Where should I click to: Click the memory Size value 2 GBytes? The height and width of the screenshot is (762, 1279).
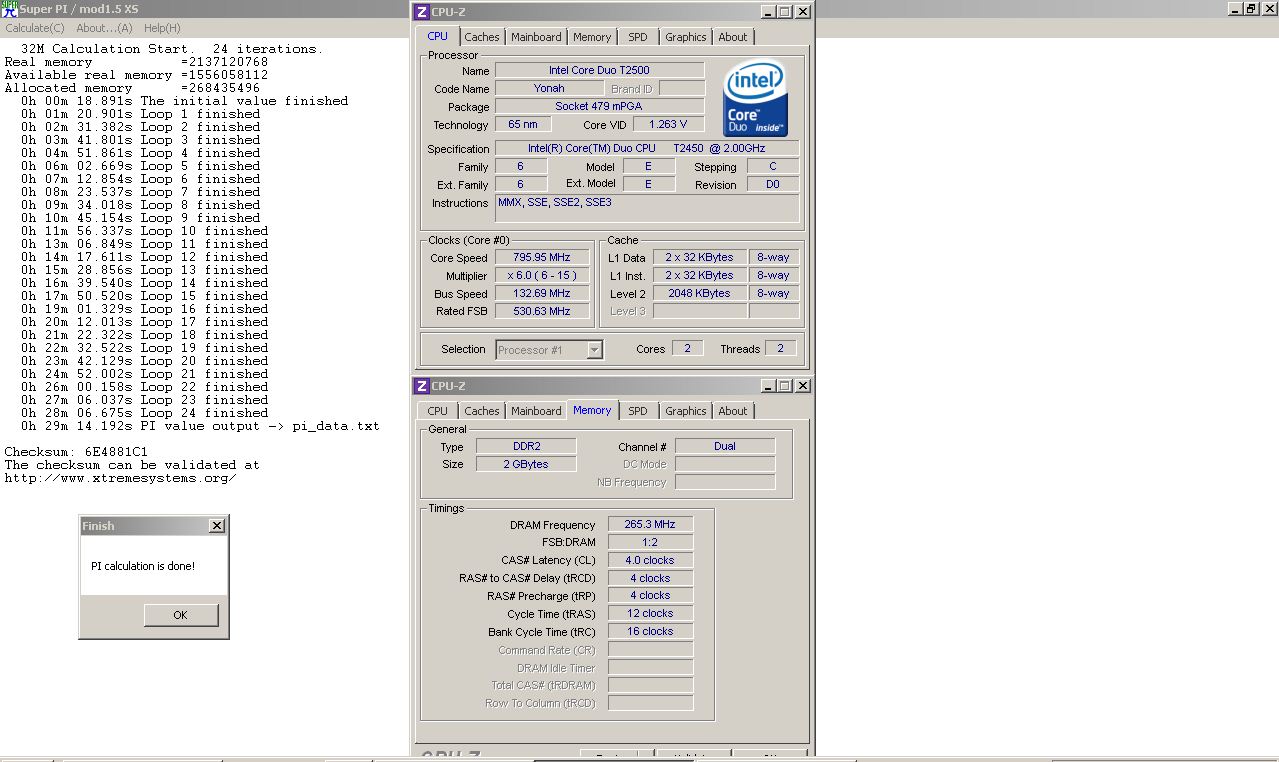click(x=526, y=464)
